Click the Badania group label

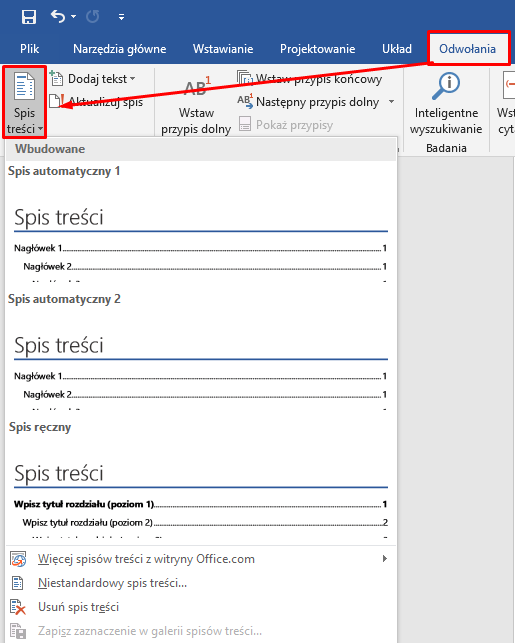click(446, 148)
